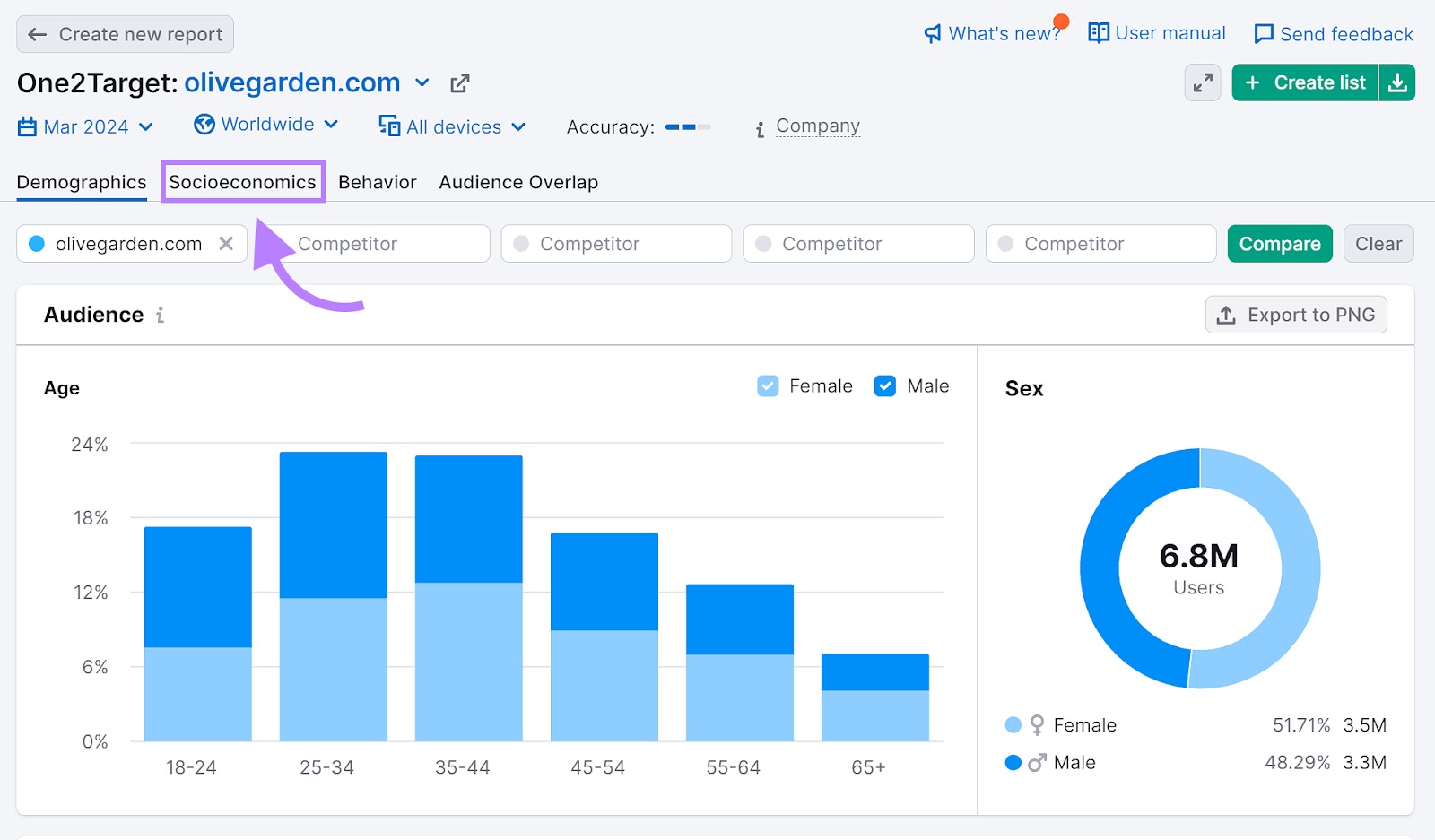Screen dimensions: 1435x840
Task: Click the Accuracy level indicator bar
Action: coord(688,127)
